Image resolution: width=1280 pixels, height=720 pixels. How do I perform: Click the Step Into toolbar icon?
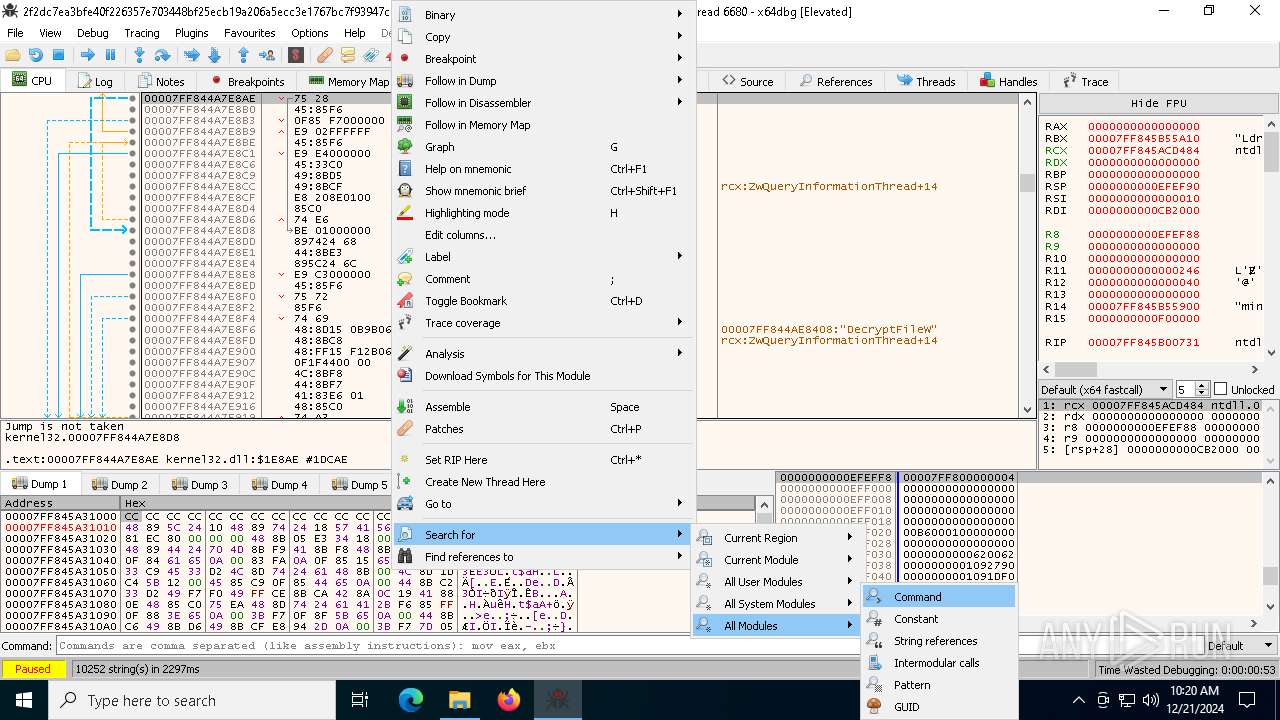pos(140,55)
